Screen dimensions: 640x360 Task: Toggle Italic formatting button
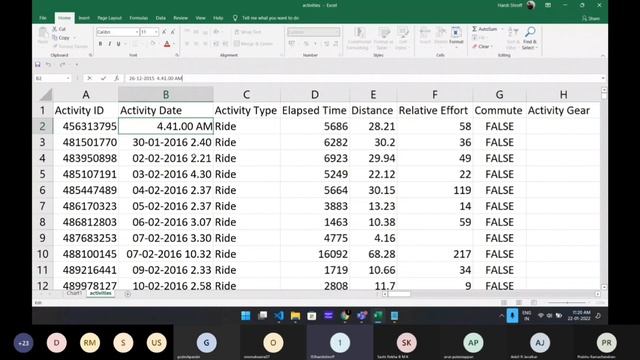(109, 44)
